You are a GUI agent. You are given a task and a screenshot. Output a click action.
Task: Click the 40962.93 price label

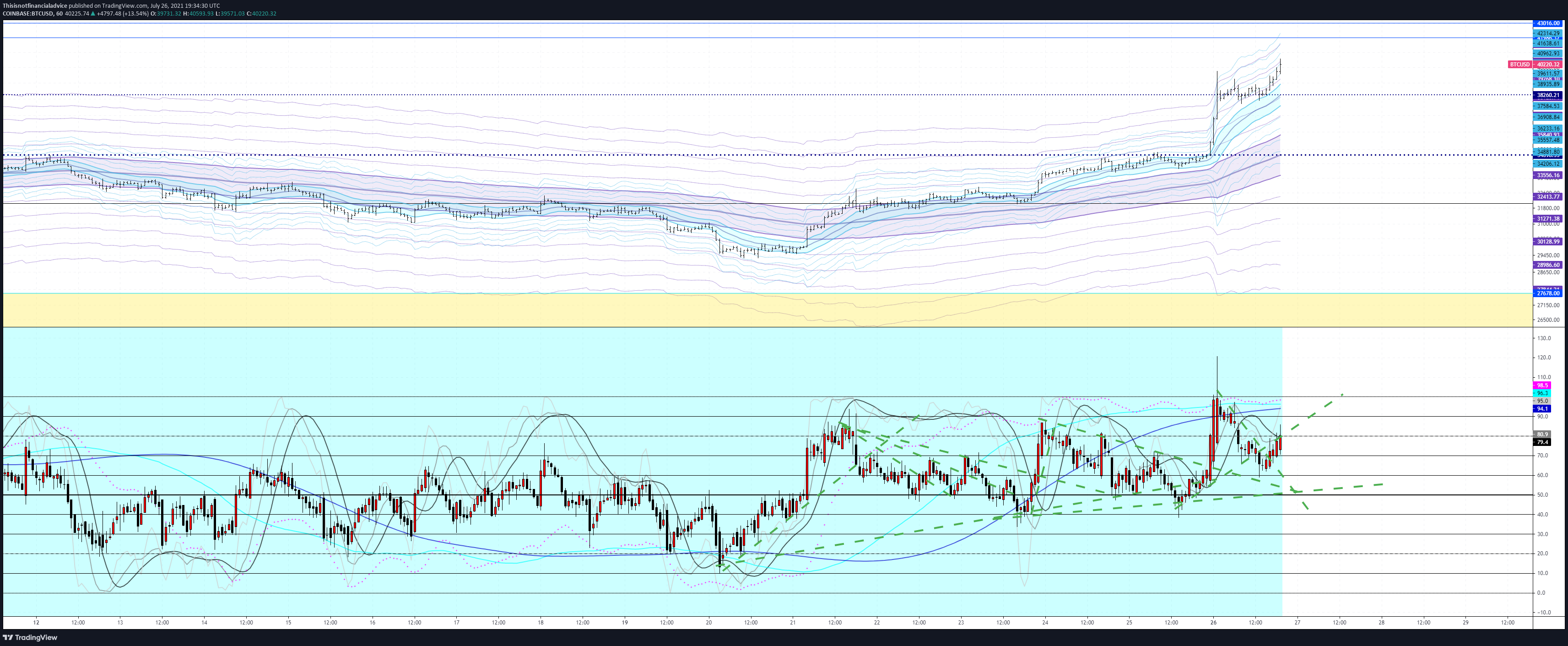click(1548, 54)
